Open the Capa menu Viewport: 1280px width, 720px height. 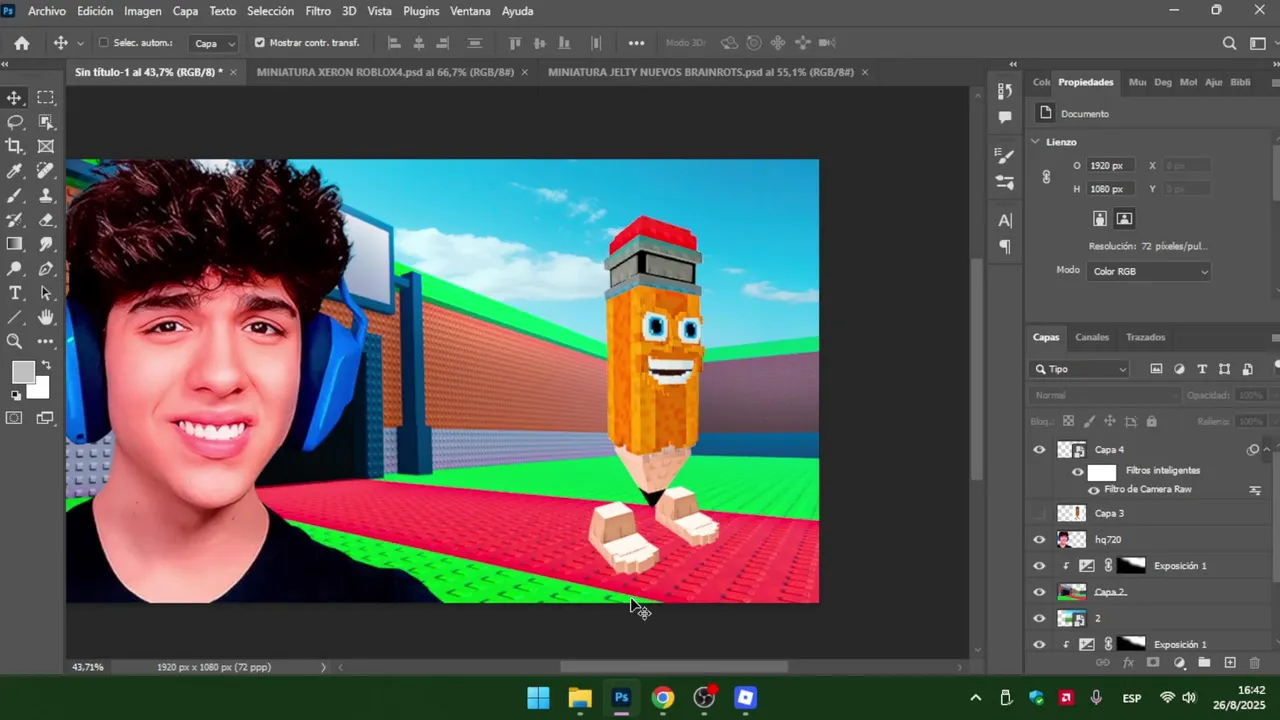pyautogui.click(x=185, y=11)
